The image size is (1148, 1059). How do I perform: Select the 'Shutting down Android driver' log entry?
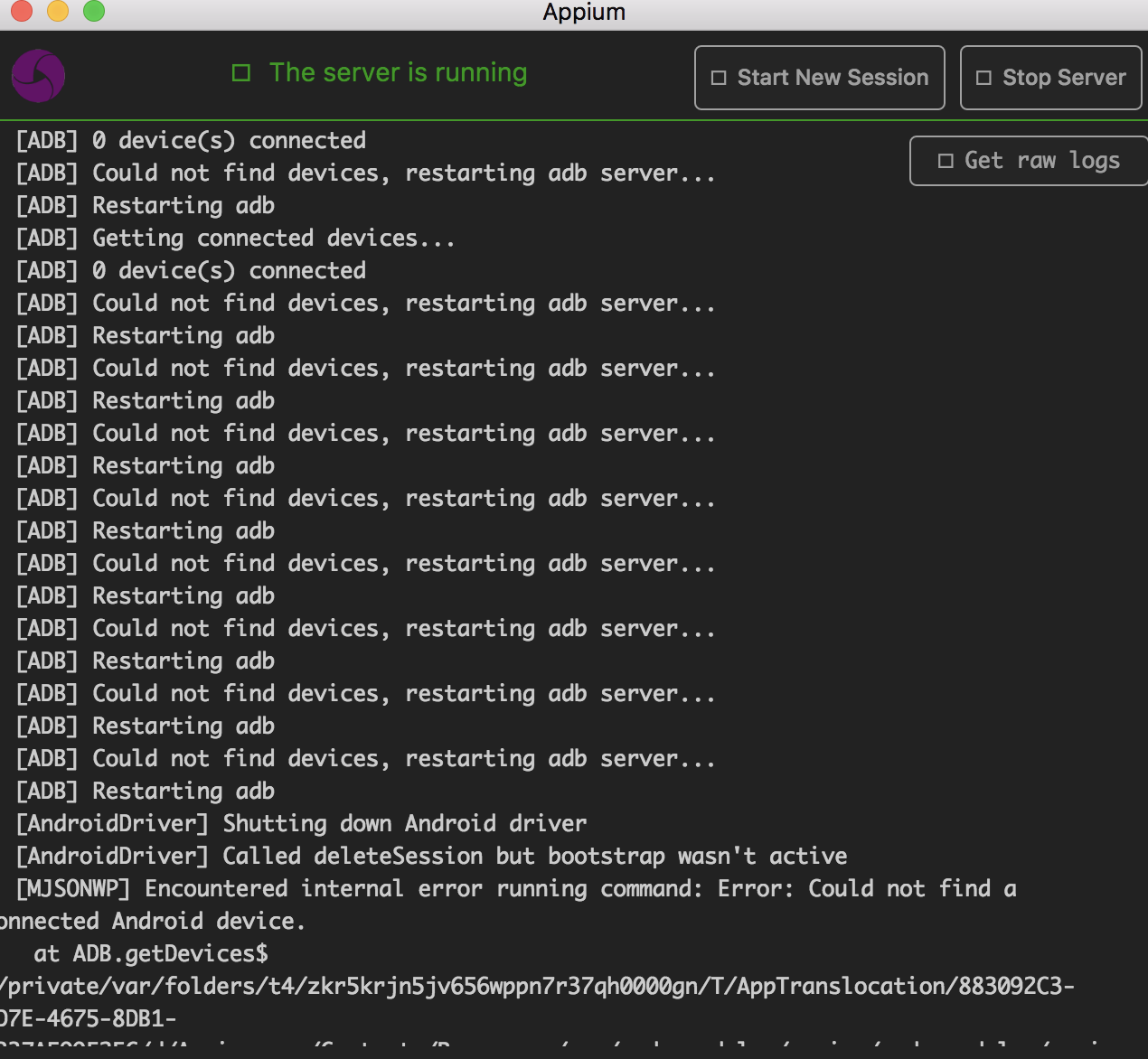[302, 824]
